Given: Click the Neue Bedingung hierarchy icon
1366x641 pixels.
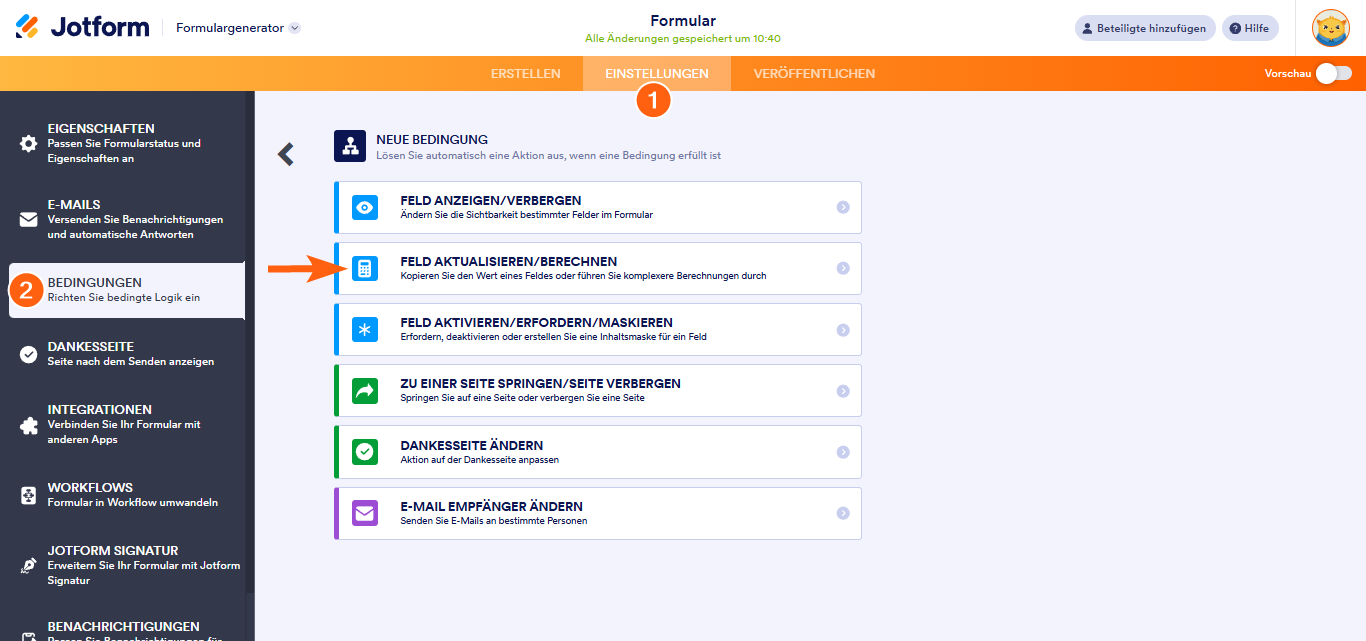Looking at the screenshot, I should point(350,146).
